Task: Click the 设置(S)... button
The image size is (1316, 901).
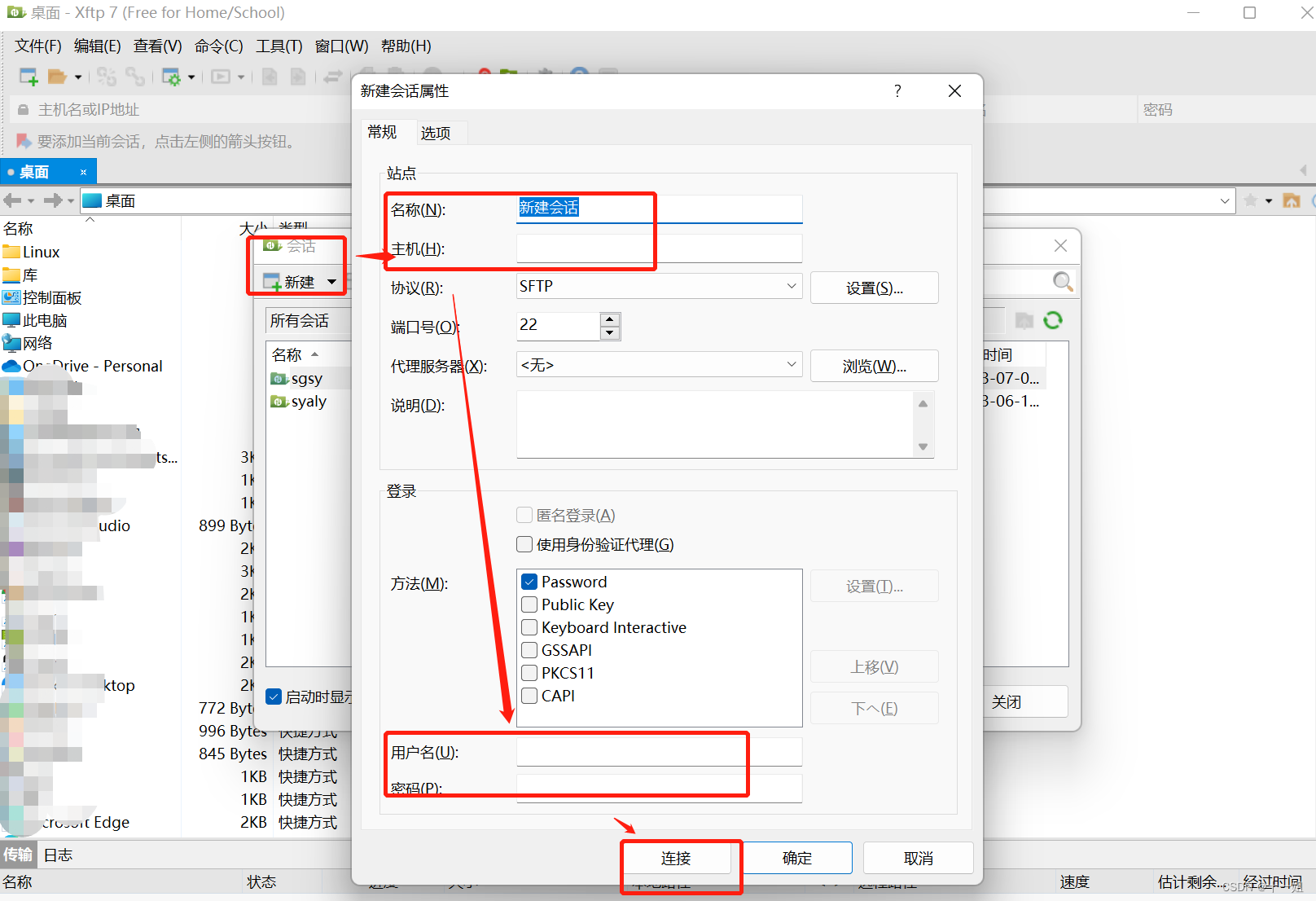Action: tap(874, 288)
